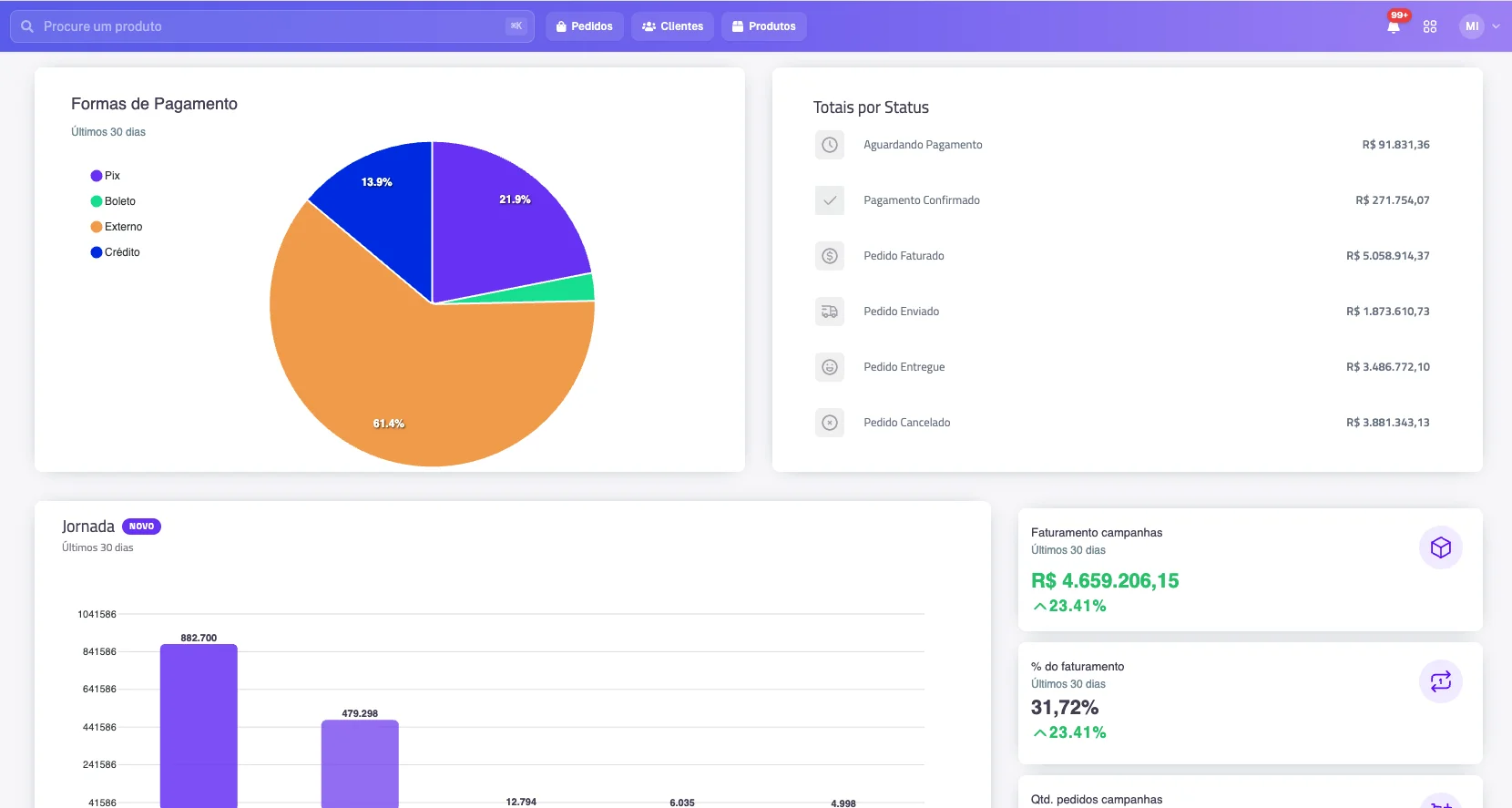Toggle the Pix legend item

(105, 176)
